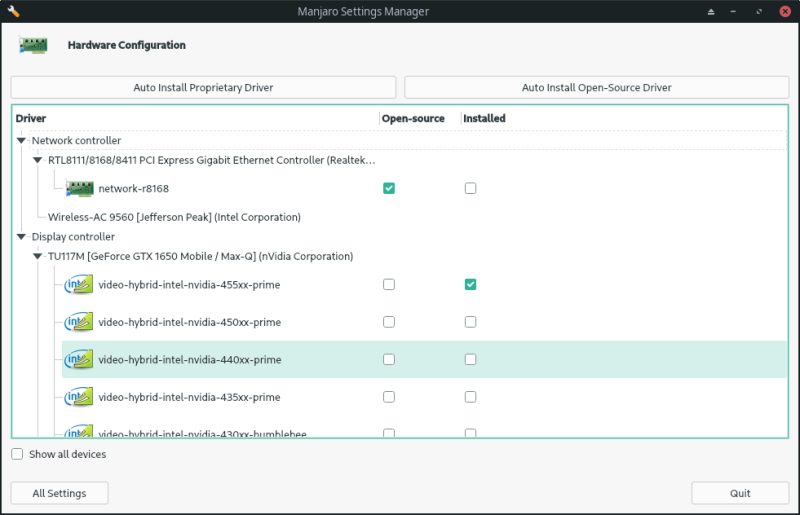
Task: Open All Settings
Action: pos(59,493)
